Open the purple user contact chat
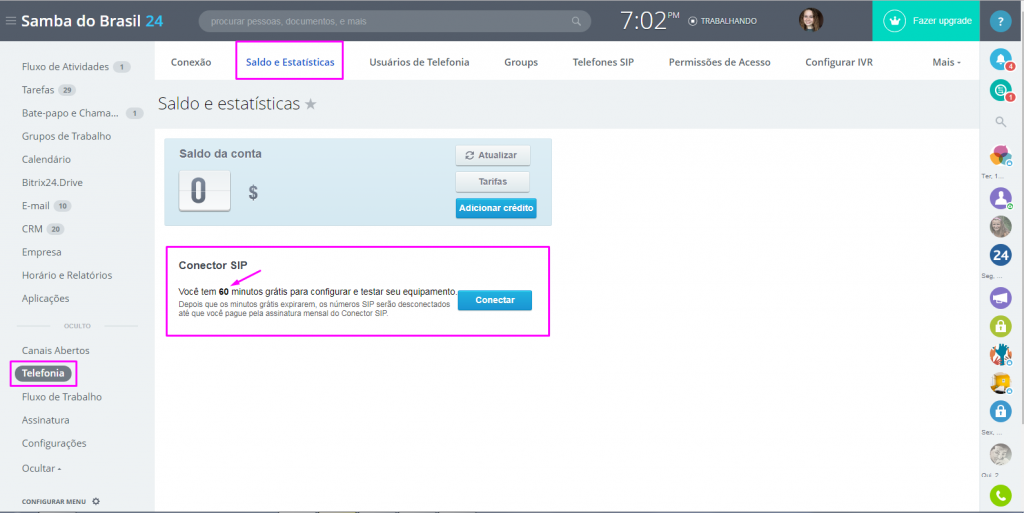 click(1000, 198)
